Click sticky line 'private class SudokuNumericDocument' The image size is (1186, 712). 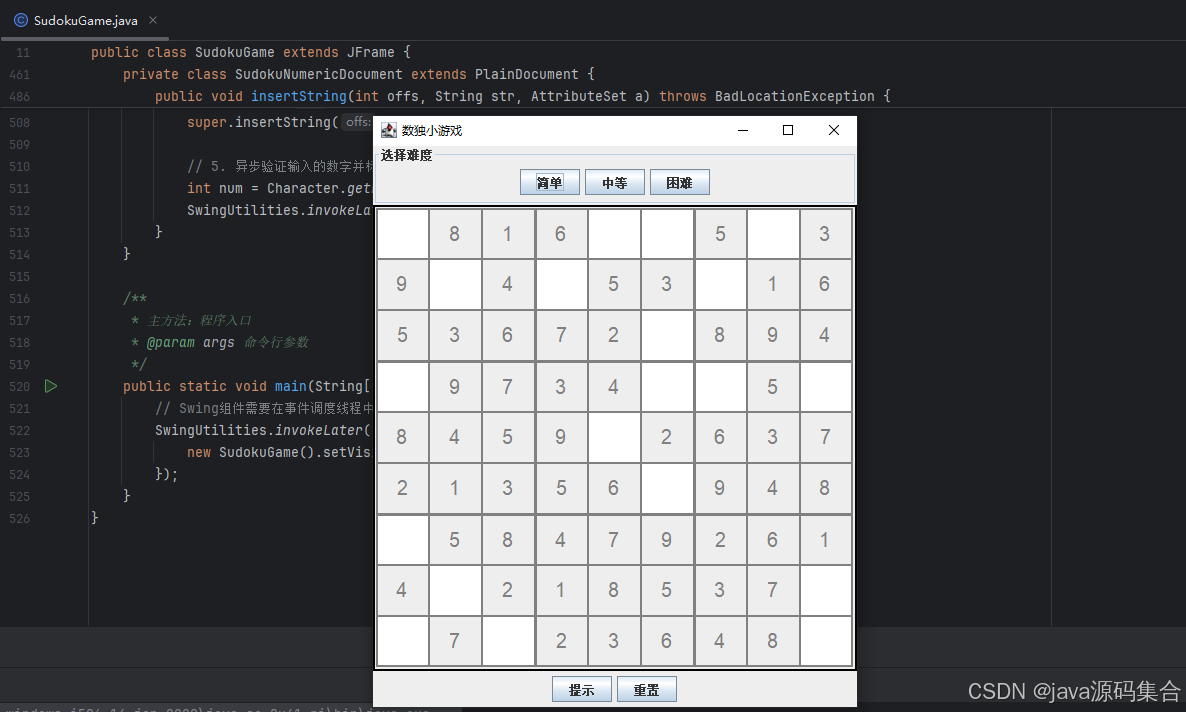point(359,74)
